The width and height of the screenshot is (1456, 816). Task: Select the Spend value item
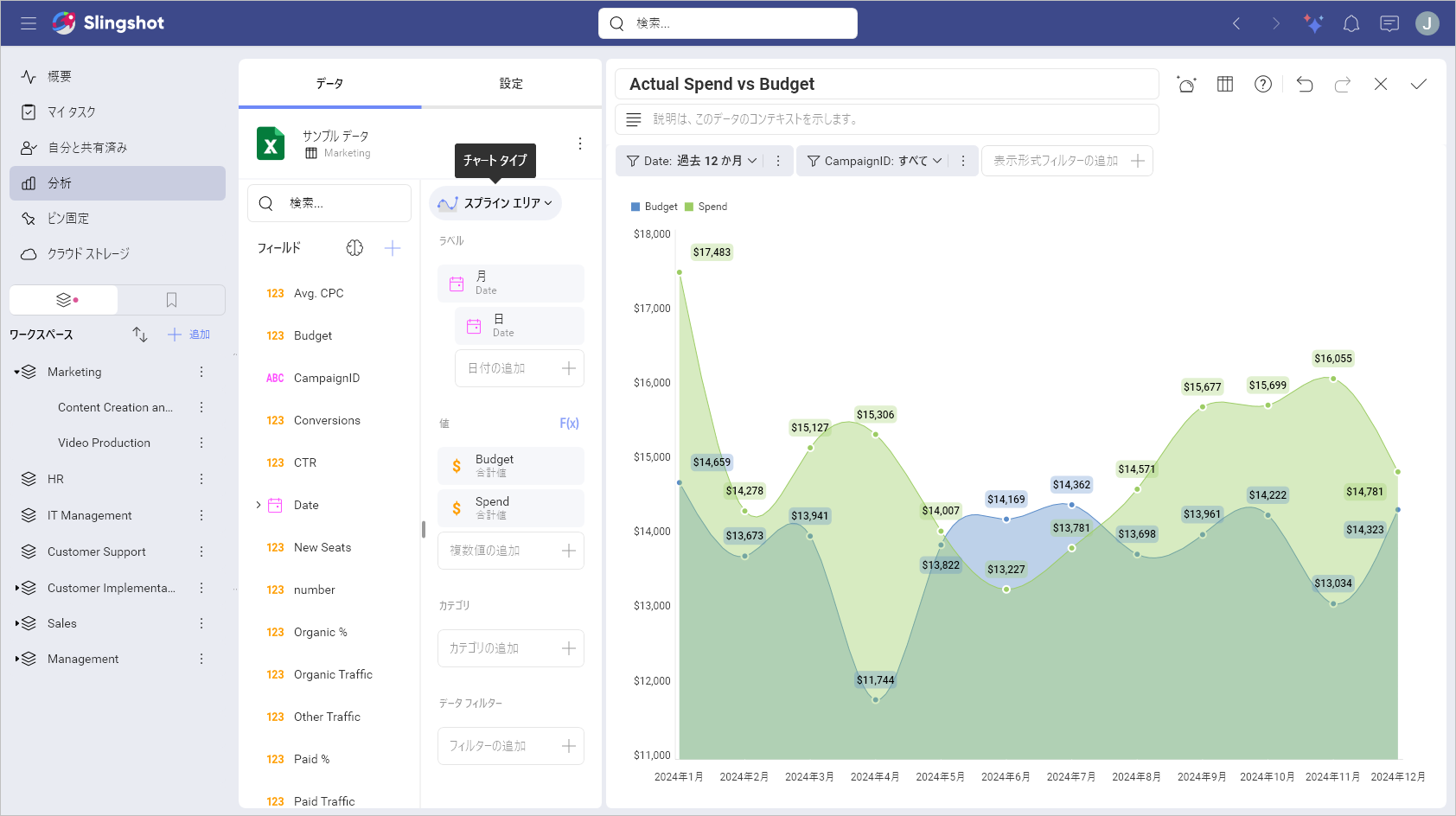[x=511, y=508]
